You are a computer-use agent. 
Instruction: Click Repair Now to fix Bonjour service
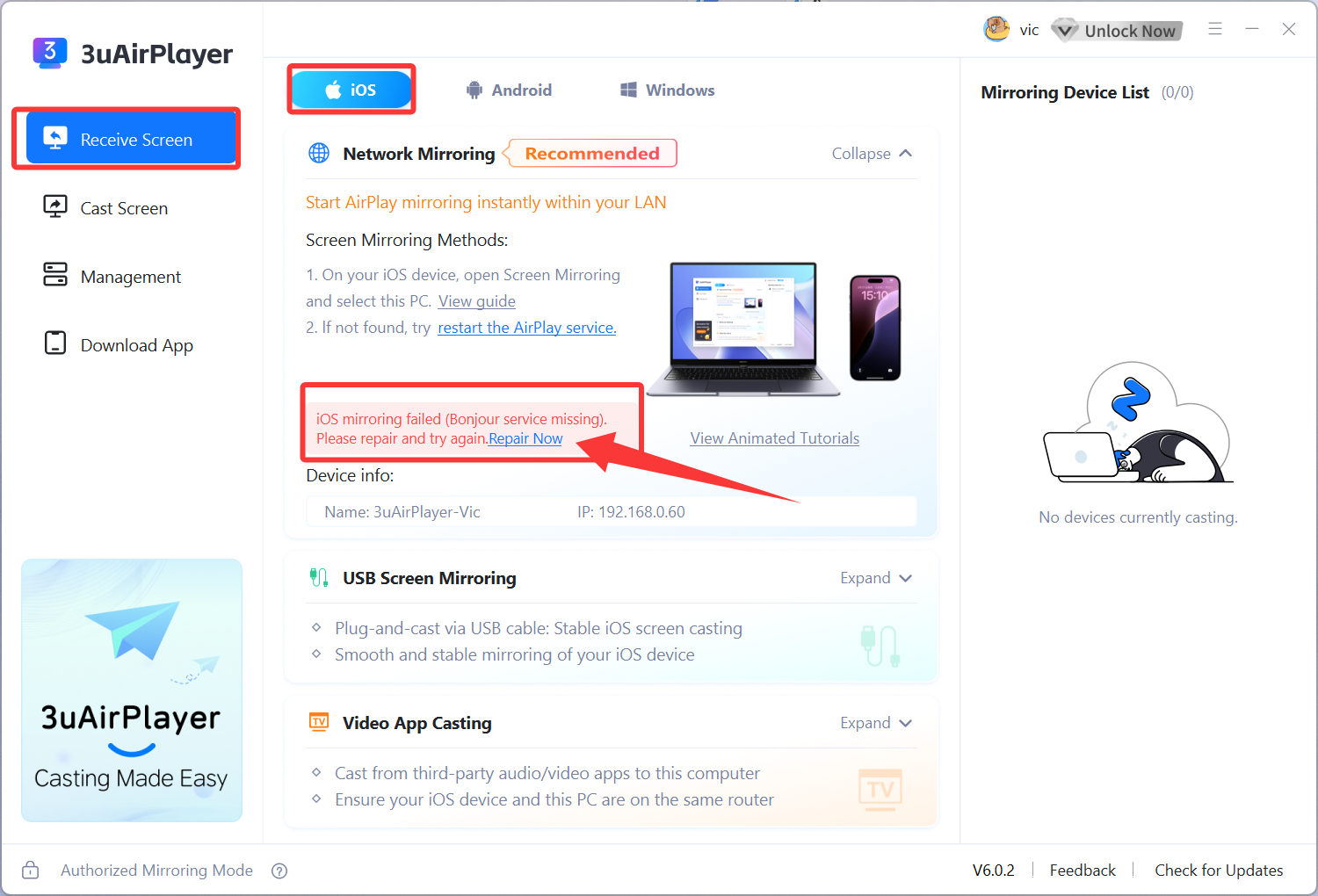525,438
